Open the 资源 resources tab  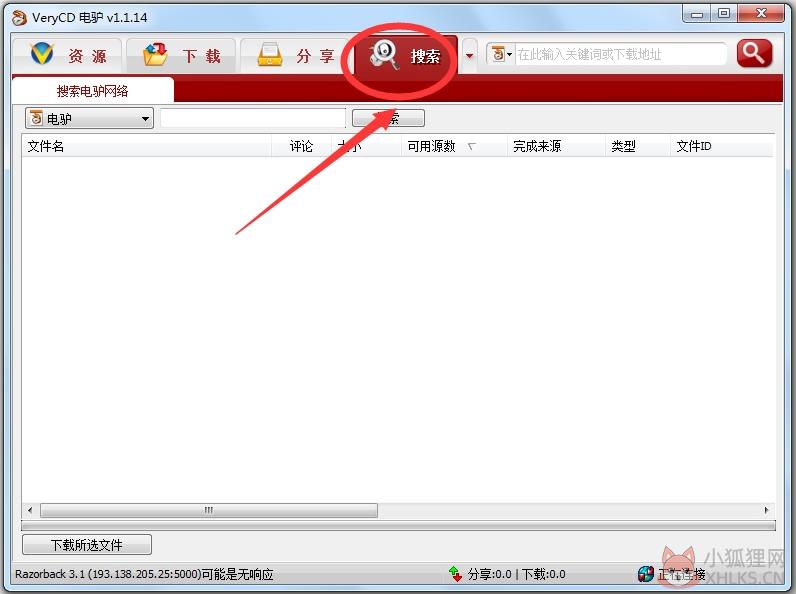point(67,55)
